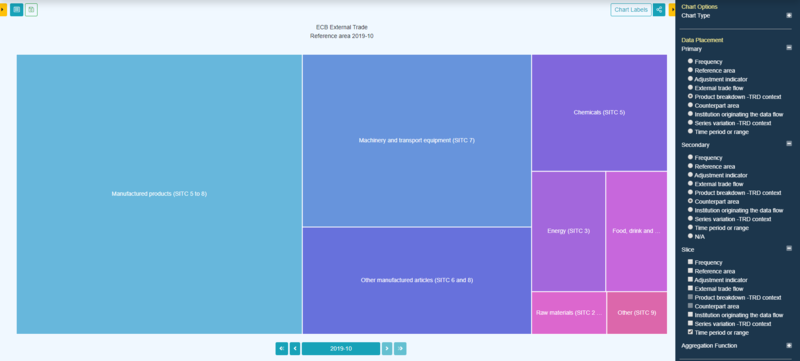Image resolution: width=800 pixels, height=361 pixels.
Task: Select Frequency as Primary
Action: pyautogui.click(x=690, y=61)
